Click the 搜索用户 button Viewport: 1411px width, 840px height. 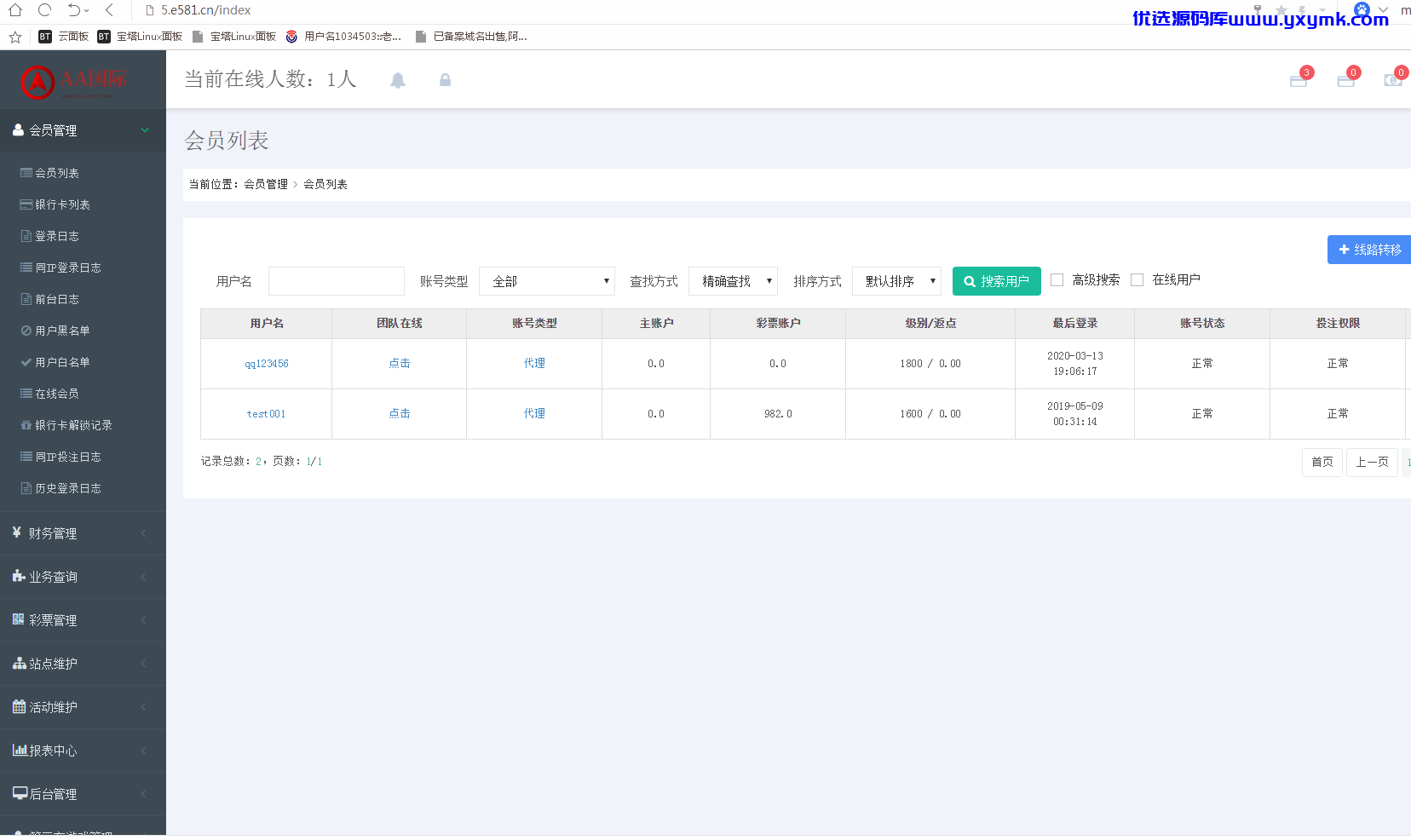tap(996, 281)
